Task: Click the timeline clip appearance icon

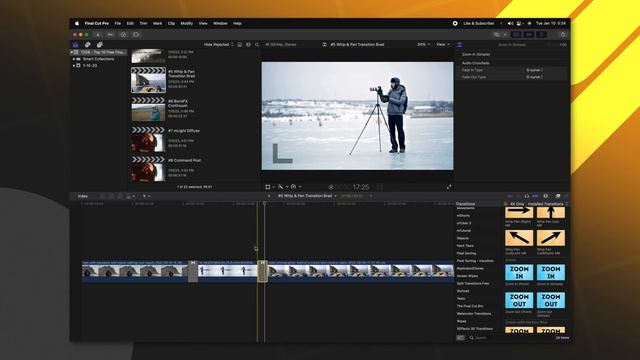Action: click(546, 196)
